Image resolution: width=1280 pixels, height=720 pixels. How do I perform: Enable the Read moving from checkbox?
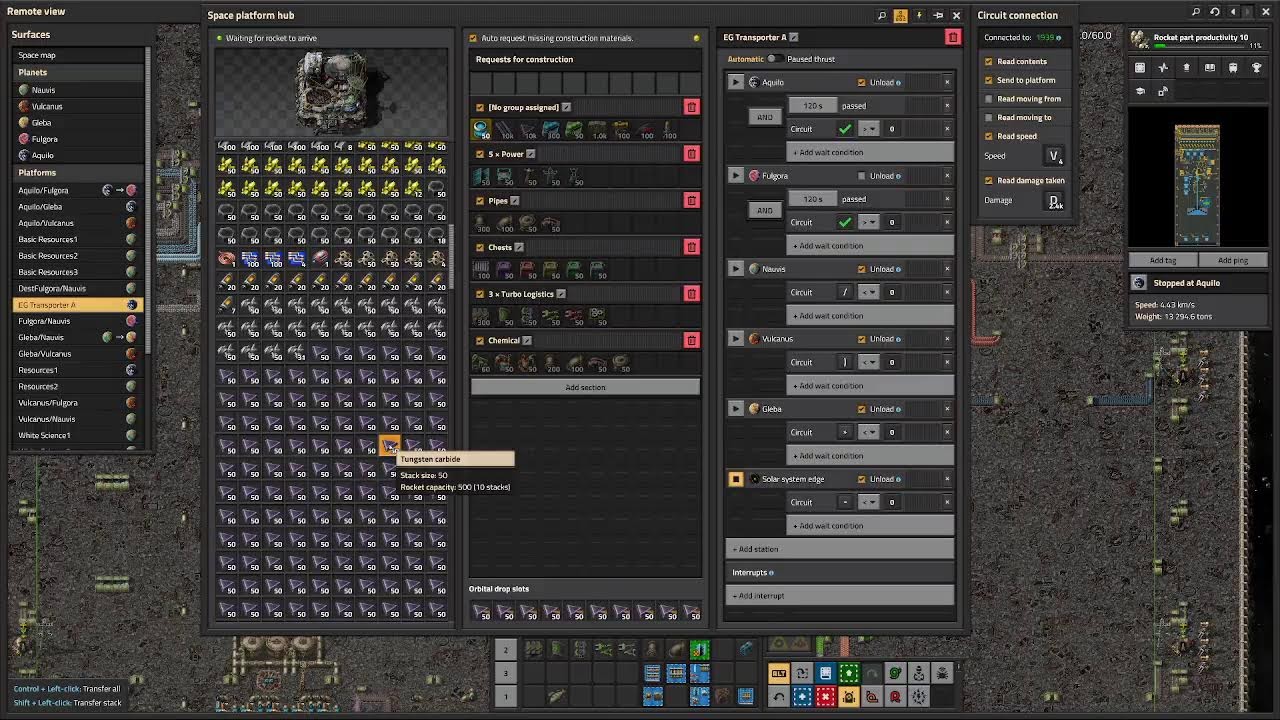click(989, 99)
